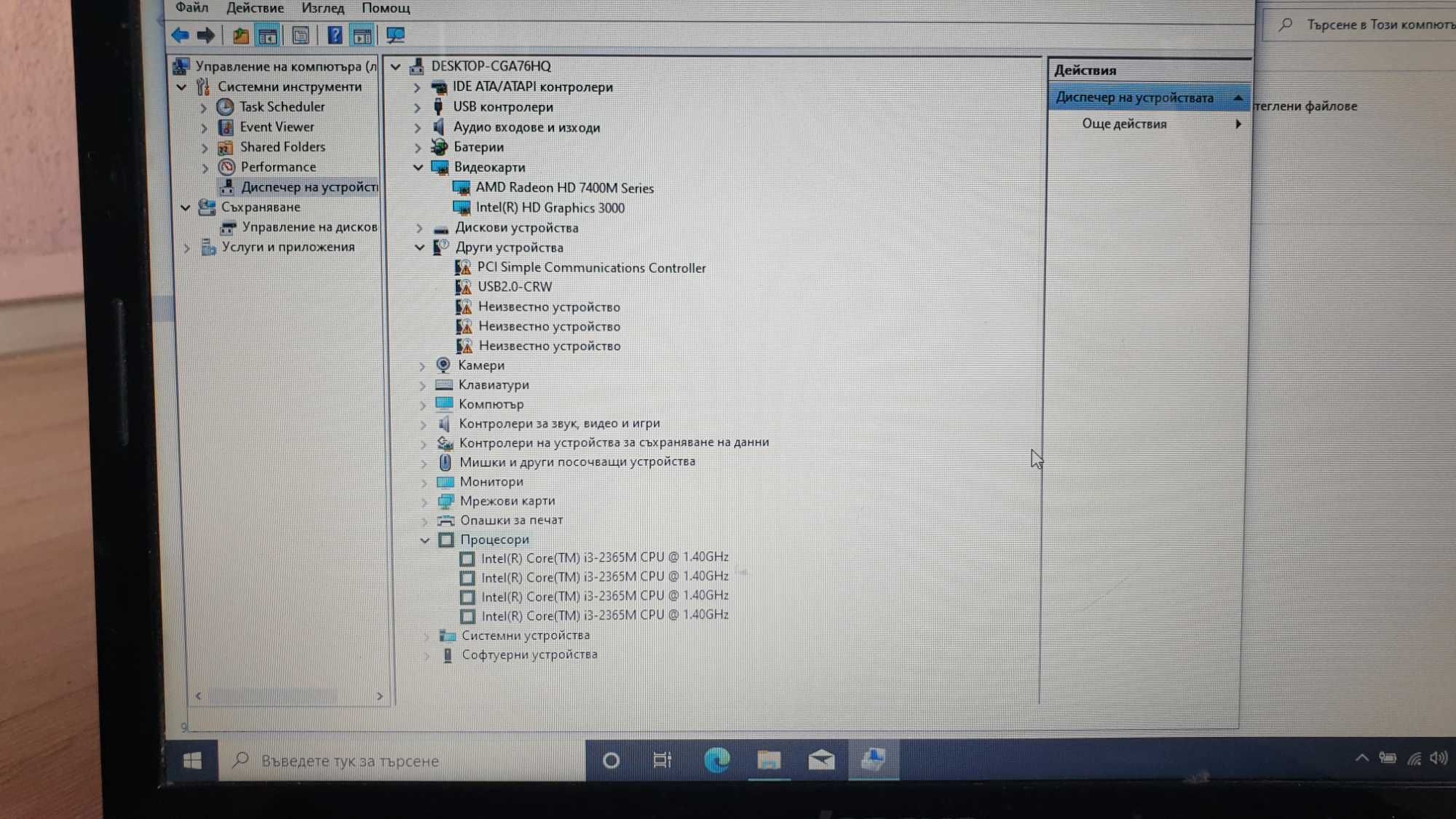Screen dimensions: 1456x819
Task: Collapse Други устройства node
Action: pyautogui.click(x=419, y=248)
